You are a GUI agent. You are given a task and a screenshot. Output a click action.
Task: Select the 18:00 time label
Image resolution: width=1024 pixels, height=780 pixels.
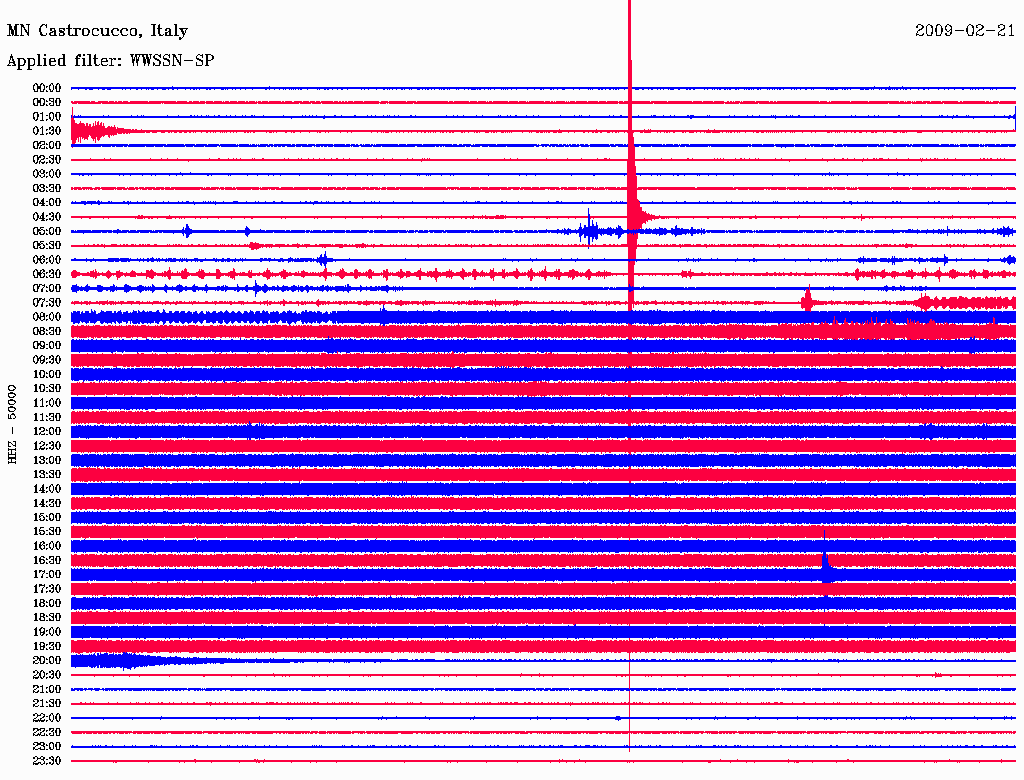tap(47, 603)
